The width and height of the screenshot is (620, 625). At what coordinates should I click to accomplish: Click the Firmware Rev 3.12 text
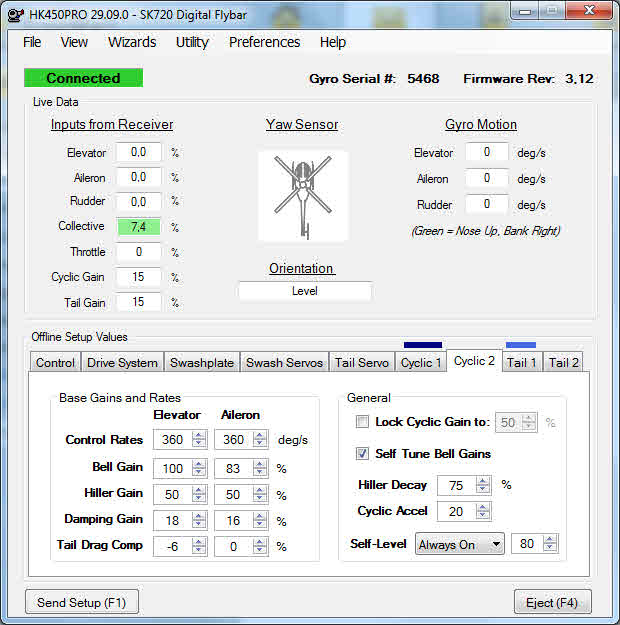point(528,79)
